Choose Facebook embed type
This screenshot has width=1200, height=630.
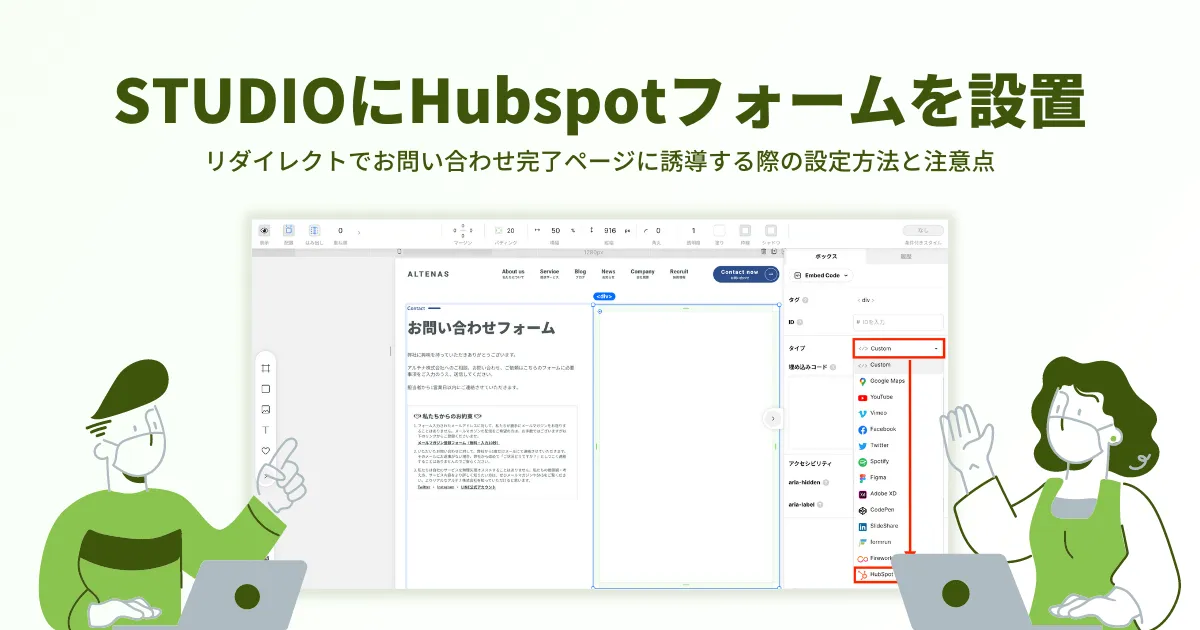[x=898, y=429]
